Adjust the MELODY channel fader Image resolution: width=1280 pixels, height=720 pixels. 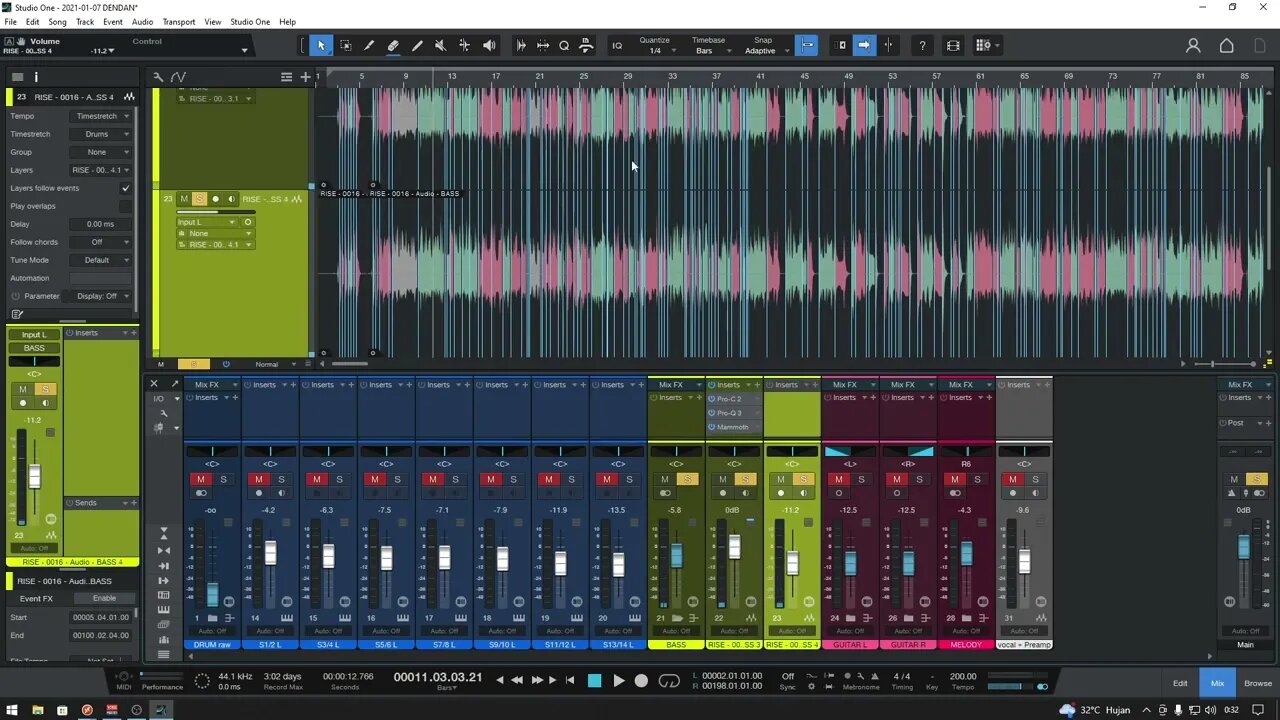pyautogui.click(x=966, y=553)
